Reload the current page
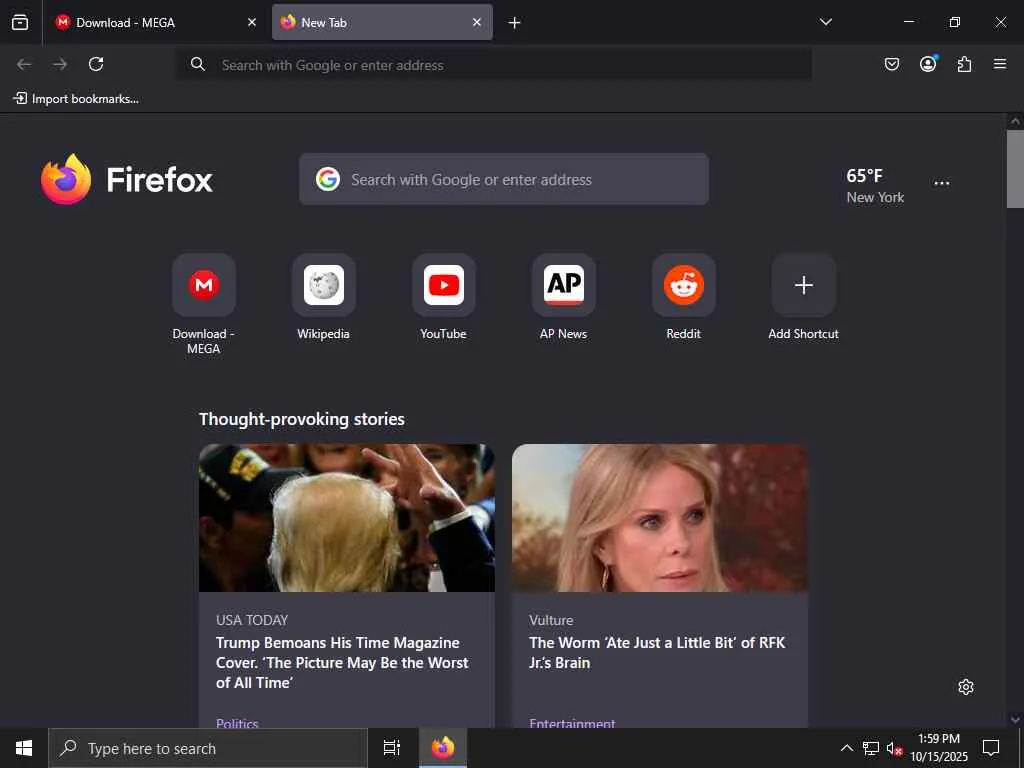 (96, 64)
